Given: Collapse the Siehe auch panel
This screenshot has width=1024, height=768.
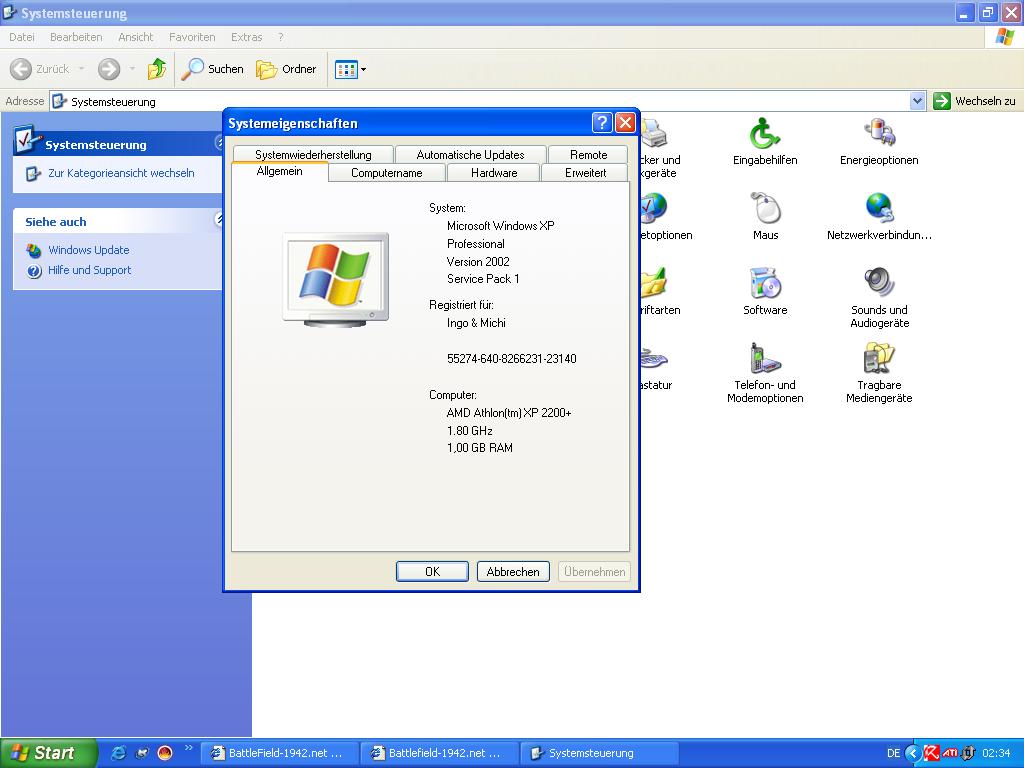Looking at the screenshot, I should point(219,220).
